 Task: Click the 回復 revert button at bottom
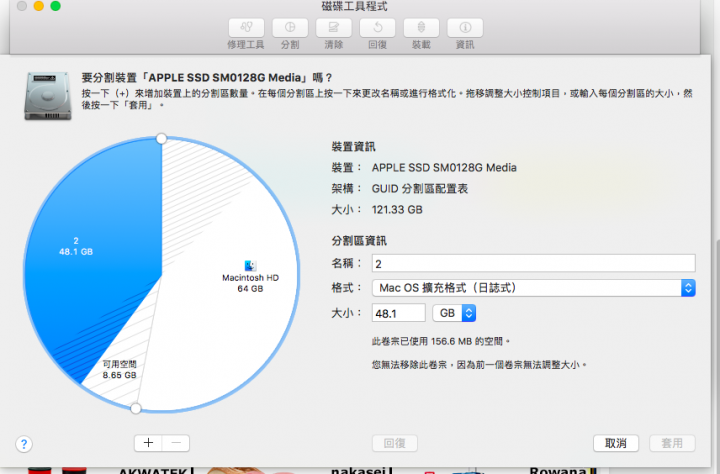pyautogui.click(x=394, y=443)
